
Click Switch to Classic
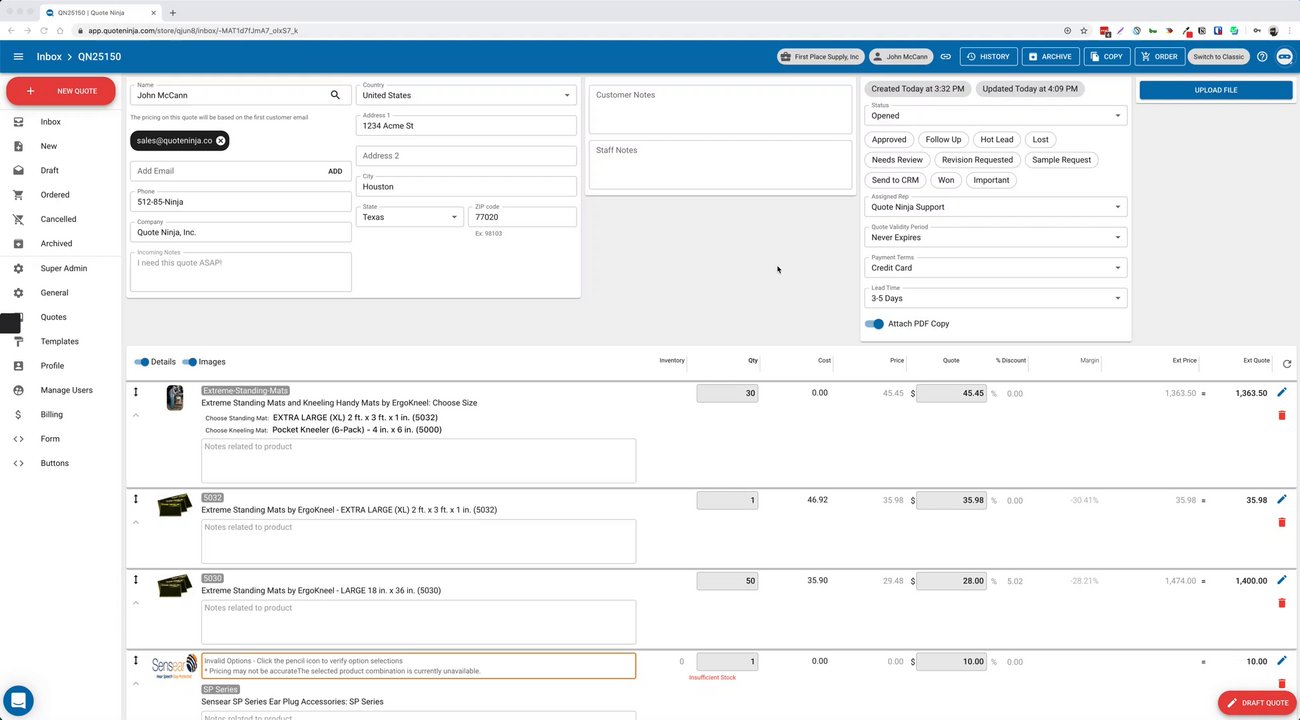point(1219,57)
